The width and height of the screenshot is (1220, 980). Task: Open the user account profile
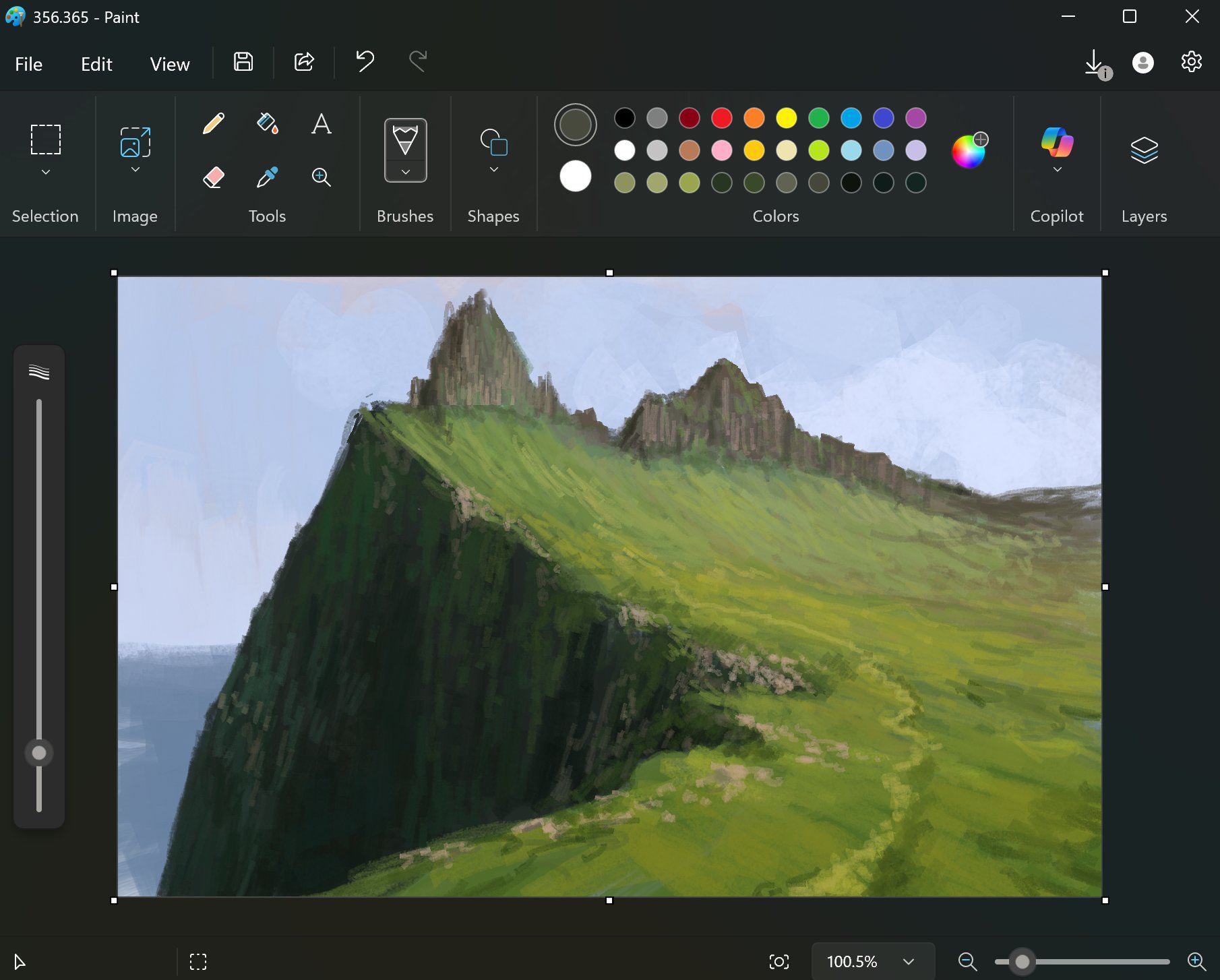pyautogui.click(x=1143, y=63)
